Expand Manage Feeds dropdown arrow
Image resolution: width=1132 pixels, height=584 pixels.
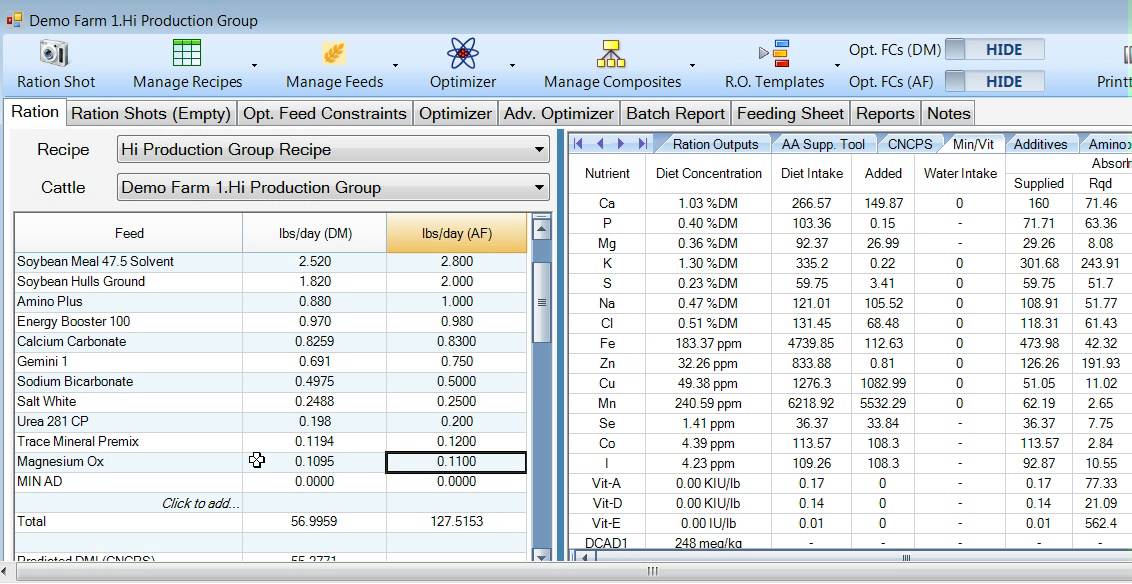point(395,66)
